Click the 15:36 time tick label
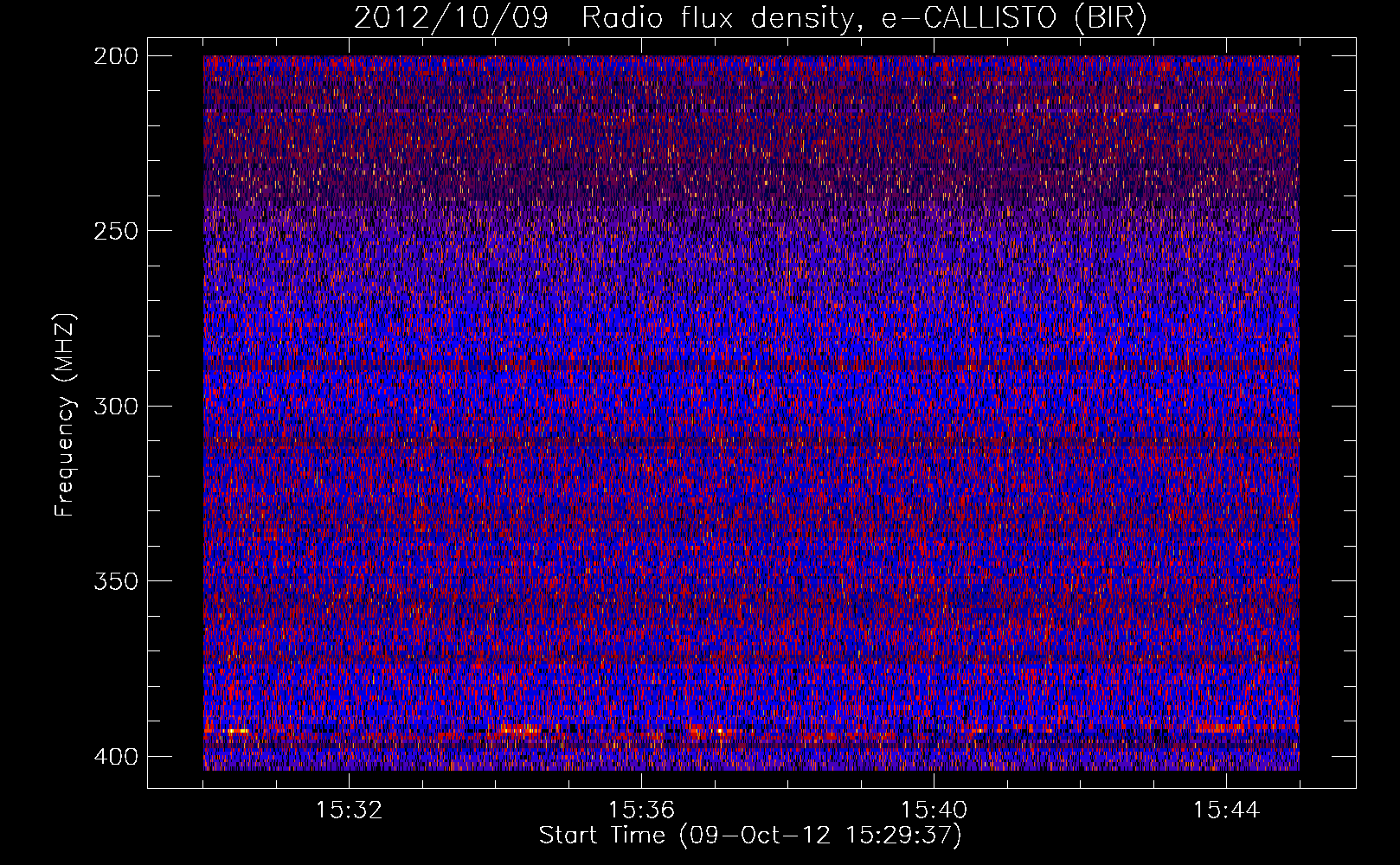The width and height of the screenshot is (1400, 865). [x=641, y=811]
